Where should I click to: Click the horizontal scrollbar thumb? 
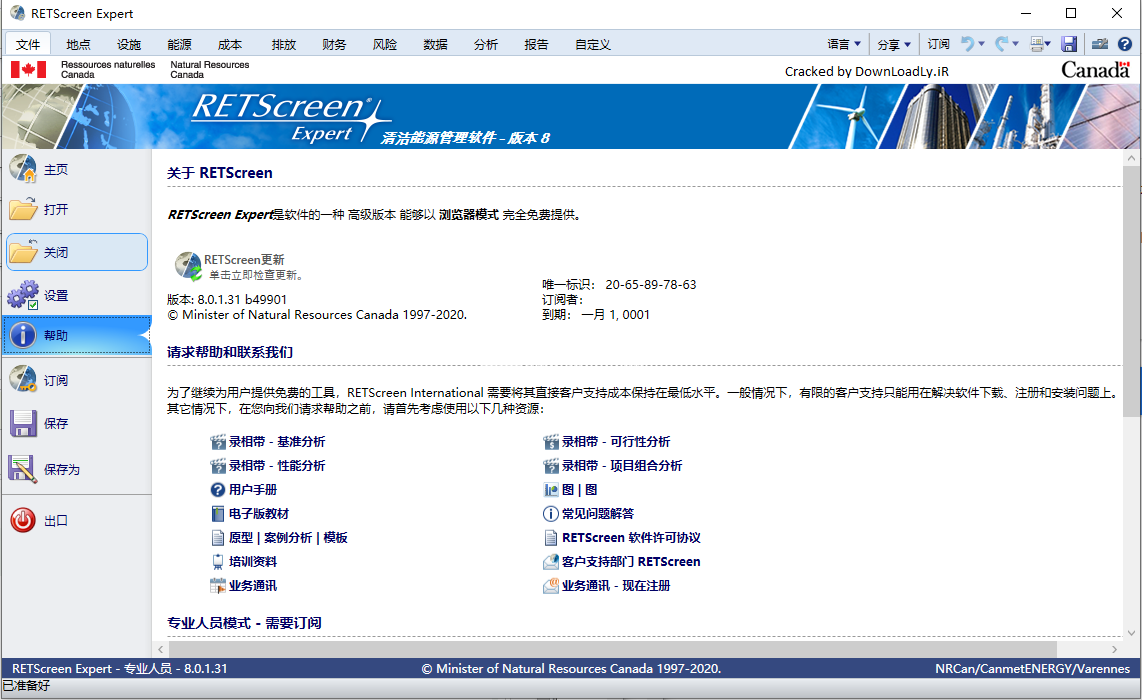[613, 649]
